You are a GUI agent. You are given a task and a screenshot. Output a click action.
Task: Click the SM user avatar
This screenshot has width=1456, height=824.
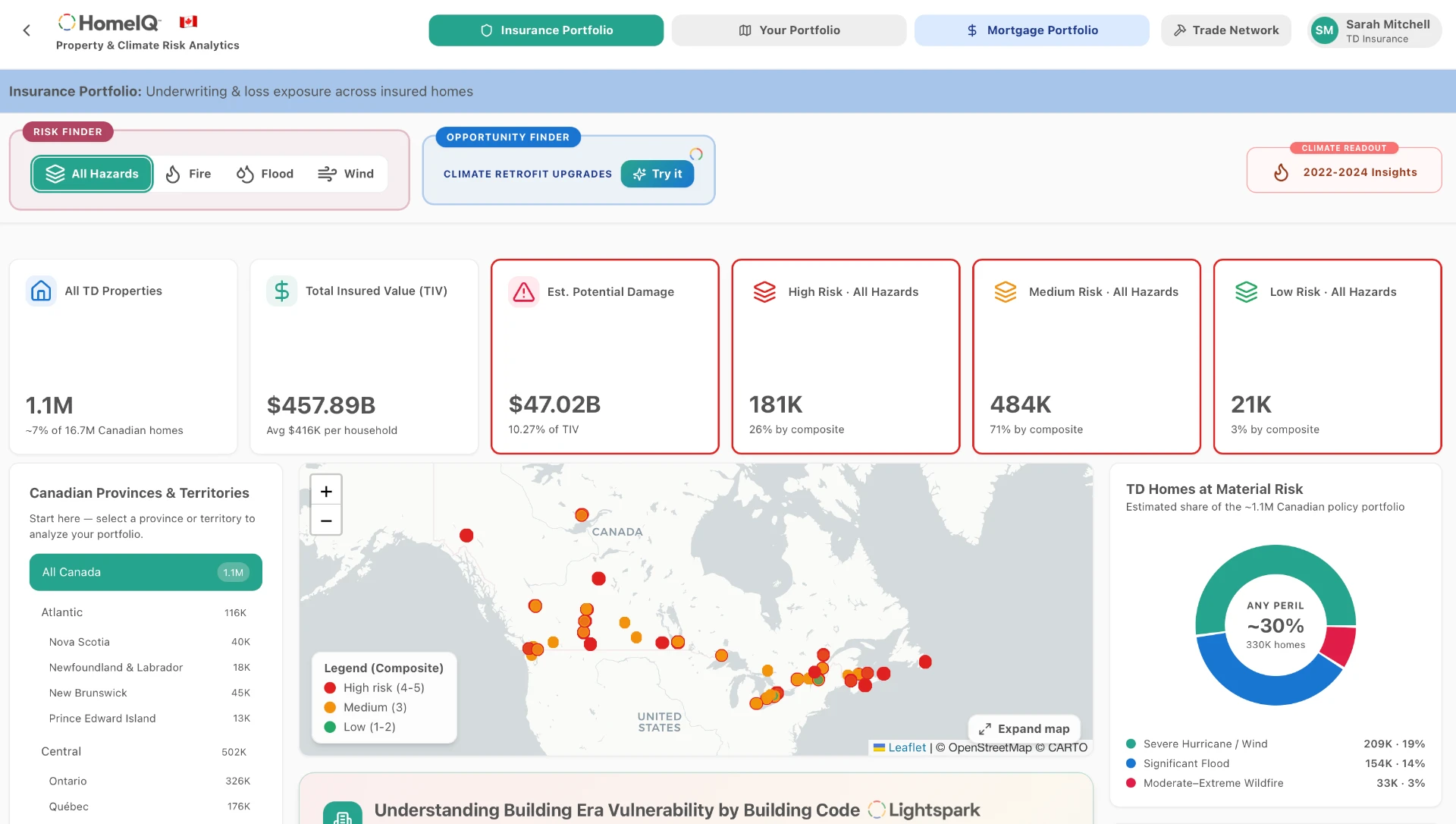[x=1324, y=30]
